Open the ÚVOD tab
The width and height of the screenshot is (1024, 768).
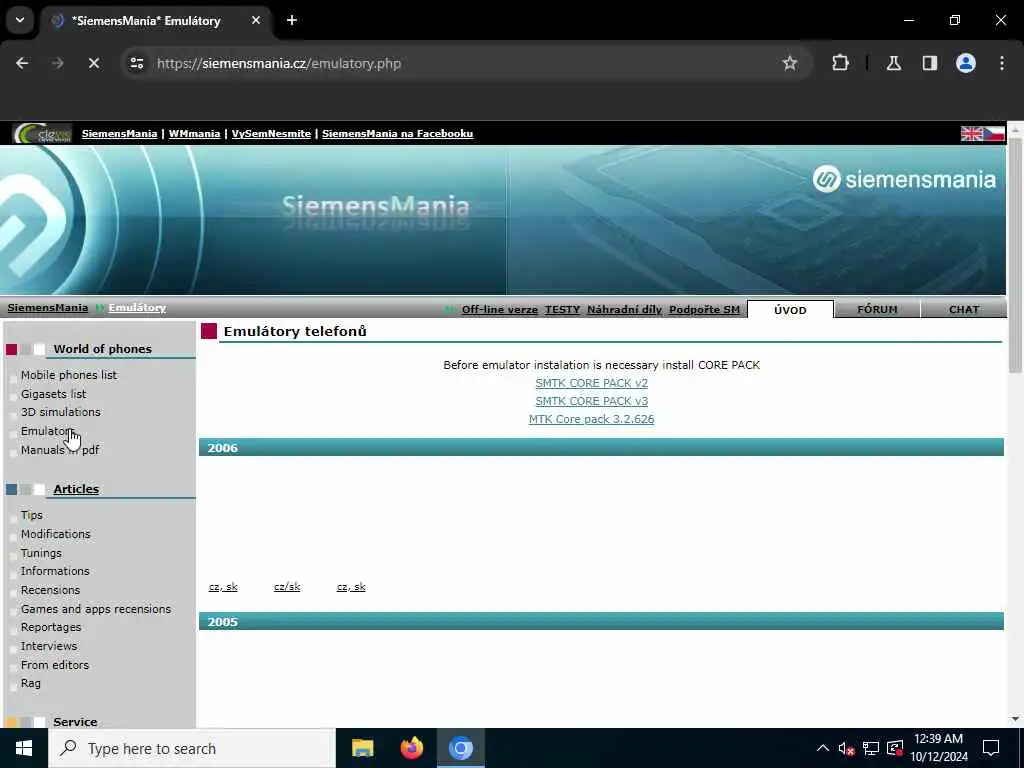[x=790, y=310]
